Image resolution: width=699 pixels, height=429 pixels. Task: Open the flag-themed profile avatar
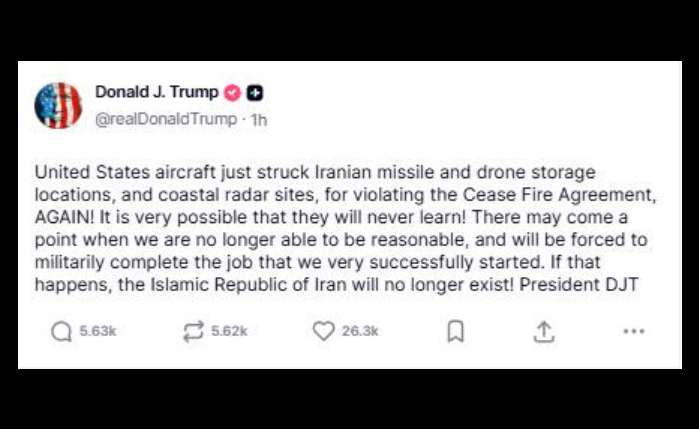tap(58, 105)
